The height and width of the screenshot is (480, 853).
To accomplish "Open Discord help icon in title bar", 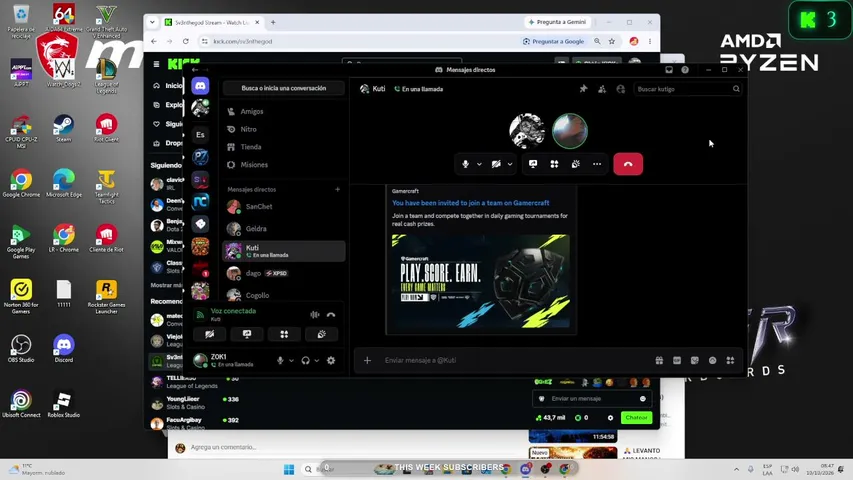I will tap(685, 70).
